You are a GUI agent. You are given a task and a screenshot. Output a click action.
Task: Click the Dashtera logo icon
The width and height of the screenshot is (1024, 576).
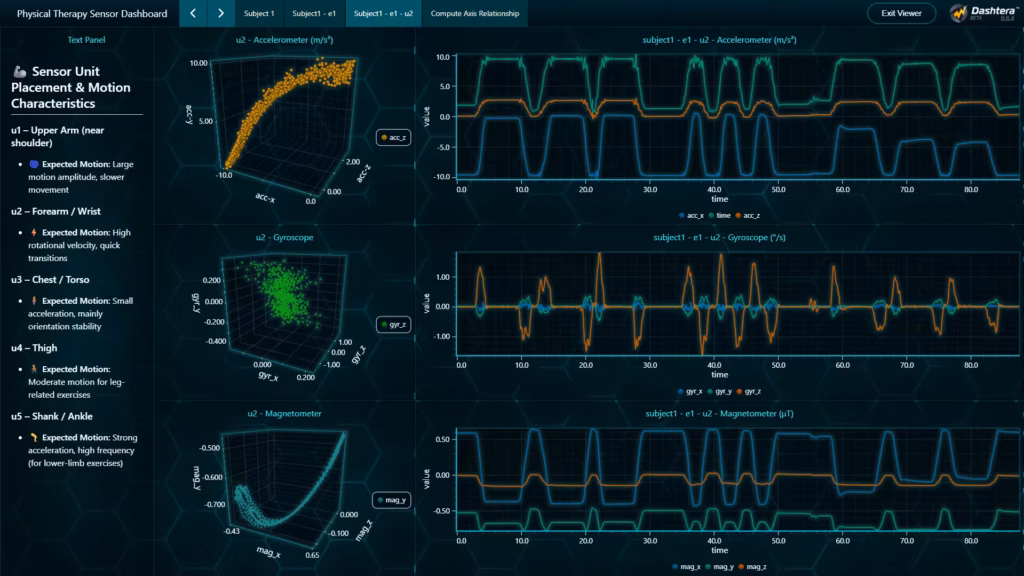(x=961, y=13)
